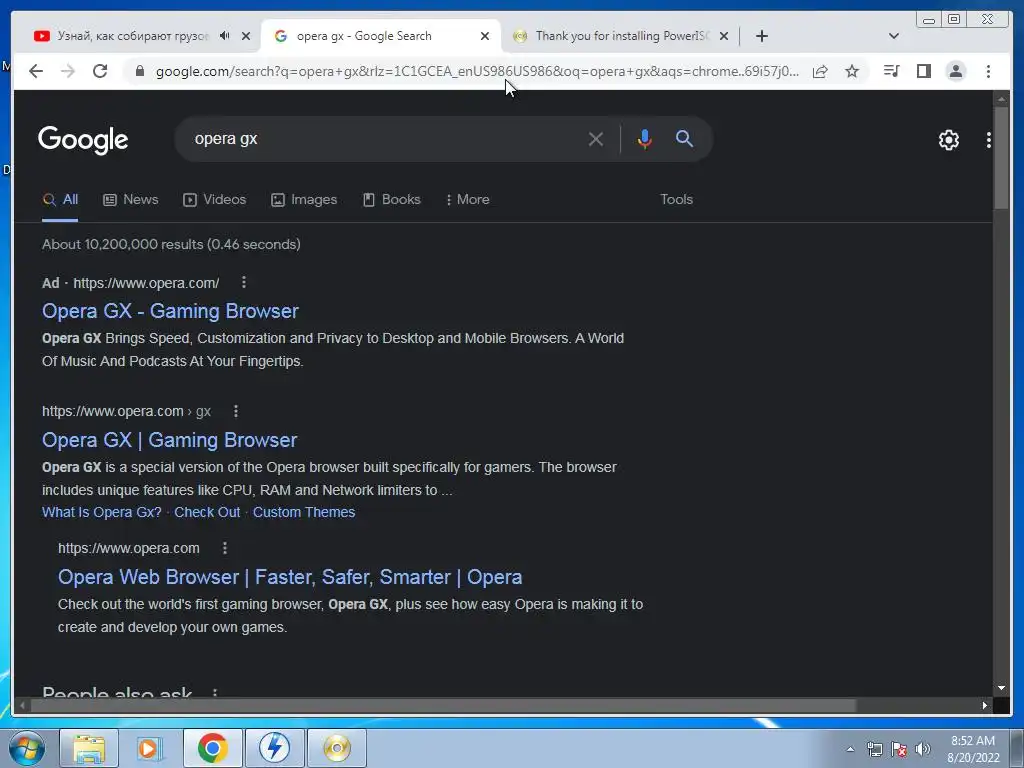Close the PowerISO thank you tab
The height and width of the screenshot is (768, 1024).
coord(724,36)
